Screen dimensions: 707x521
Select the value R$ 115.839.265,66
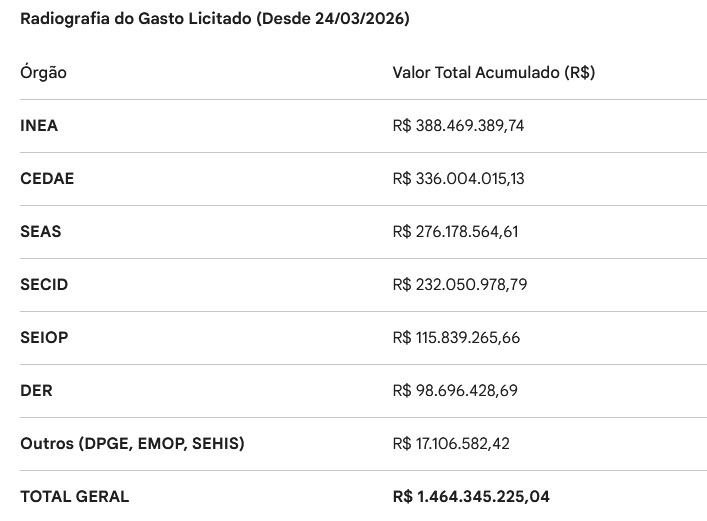[x=456, y=338]
